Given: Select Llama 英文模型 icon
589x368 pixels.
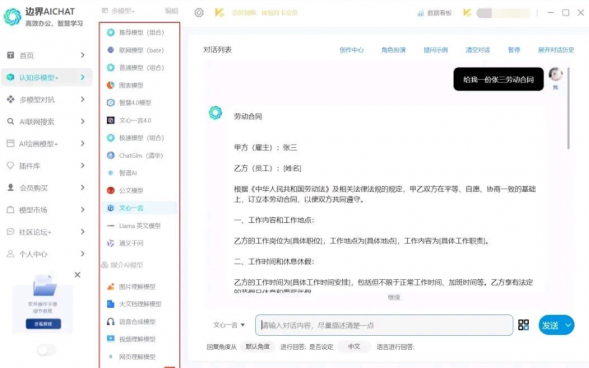Looking at the screenshot, I should 110,226.
